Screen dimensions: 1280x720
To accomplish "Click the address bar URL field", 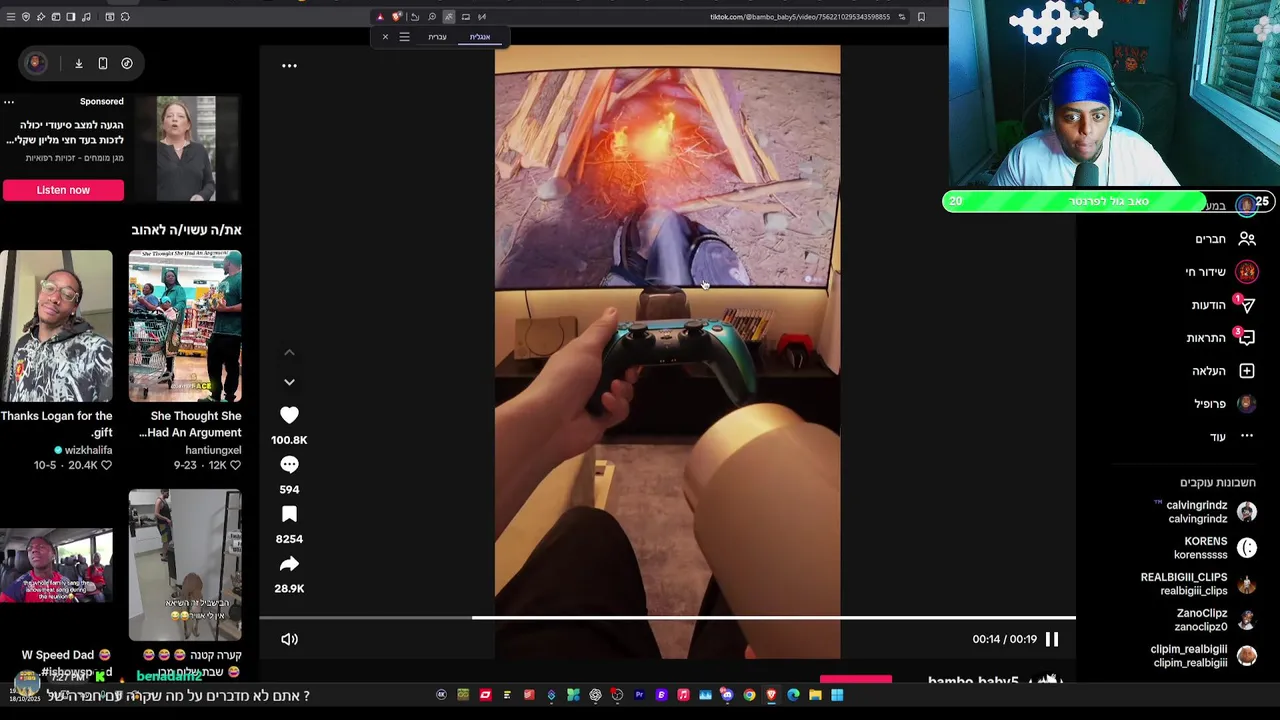I will 799,17.
